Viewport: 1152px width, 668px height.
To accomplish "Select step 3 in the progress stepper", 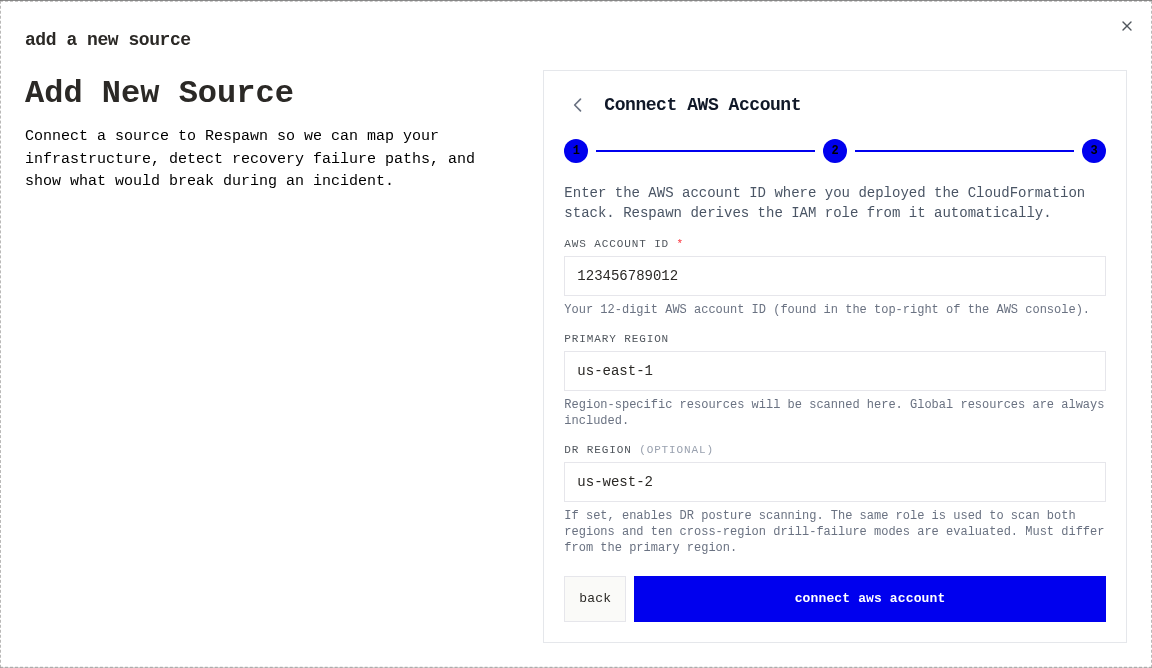I will pyautogui.click(x=1093, y=151).
